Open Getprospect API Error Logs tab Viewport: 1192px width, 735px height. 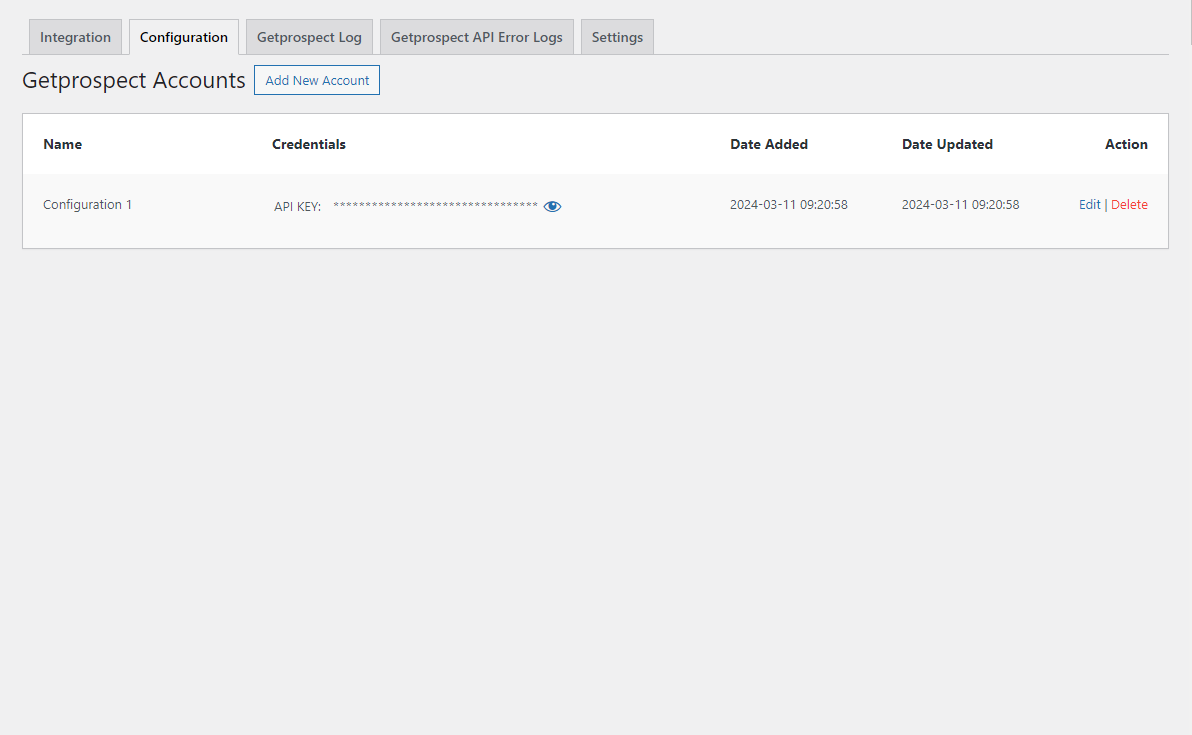pyautogui.click(x=477, y=37)
